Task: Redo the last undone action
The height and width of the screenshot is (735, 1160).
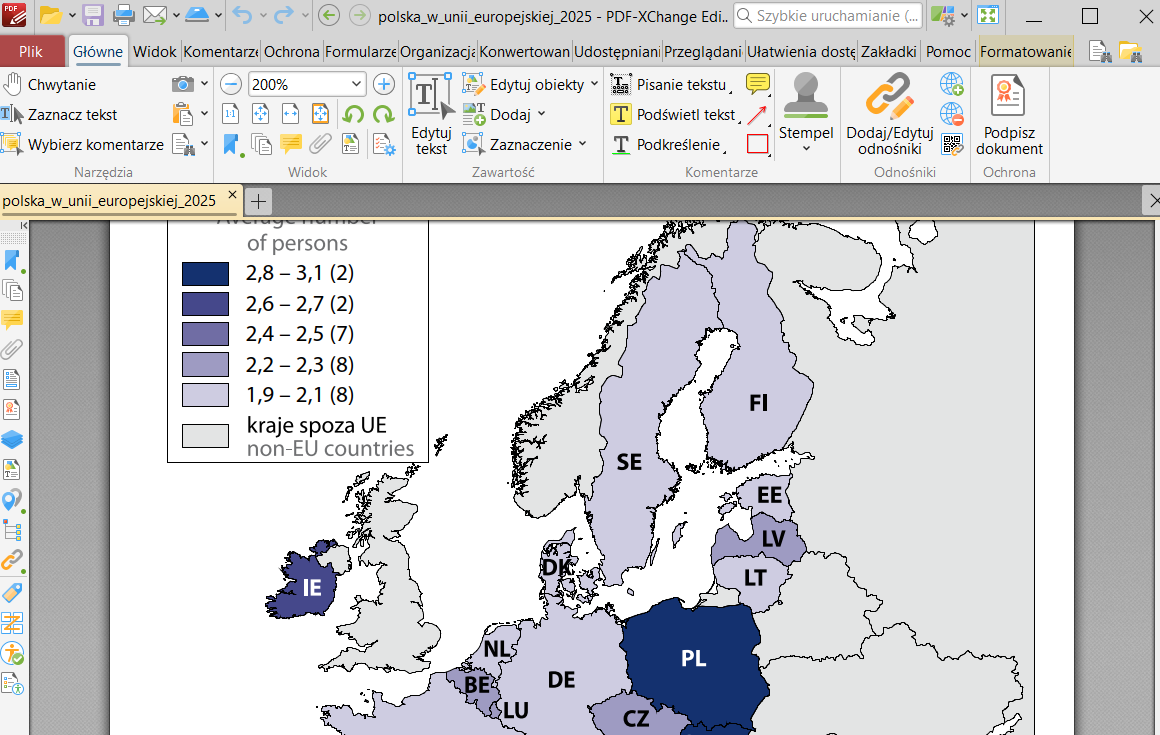Action: coord(283,16)
